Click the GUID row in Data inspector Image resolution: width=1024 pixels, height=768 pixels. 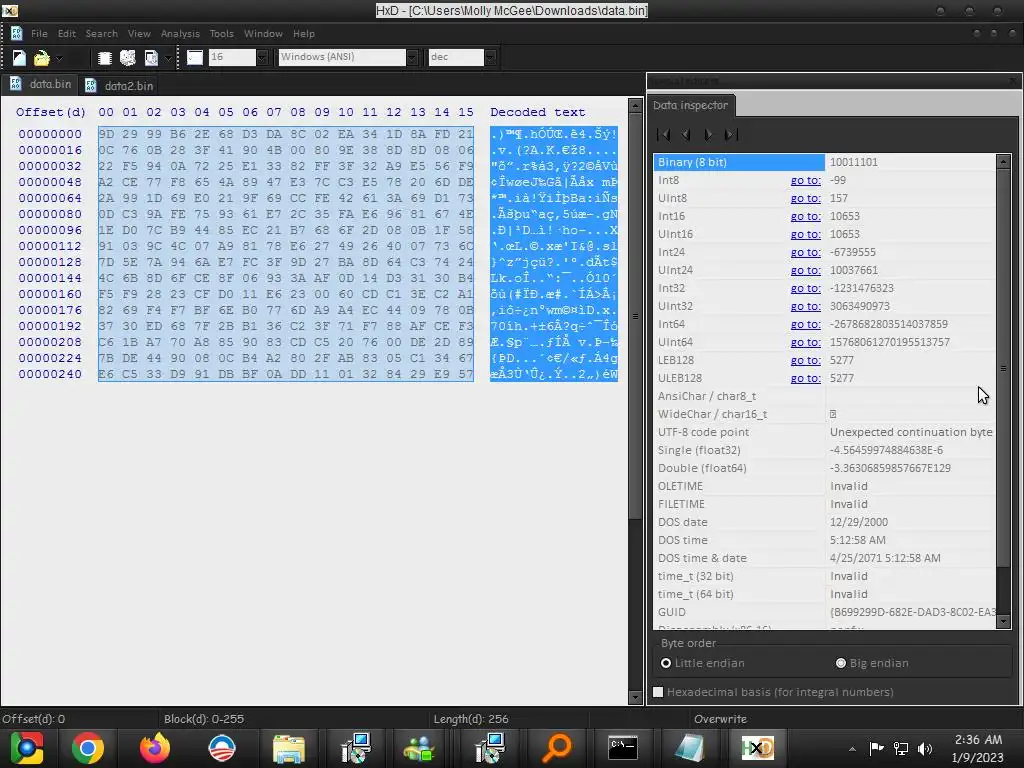[x=825, y=612]
